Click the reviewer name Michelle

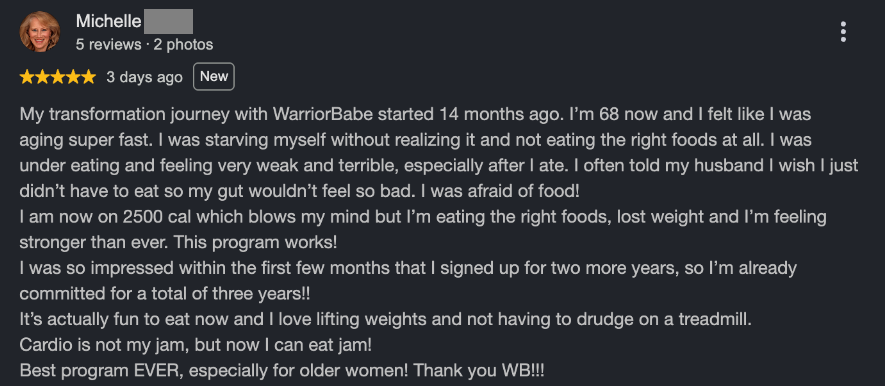click(108, 21)
